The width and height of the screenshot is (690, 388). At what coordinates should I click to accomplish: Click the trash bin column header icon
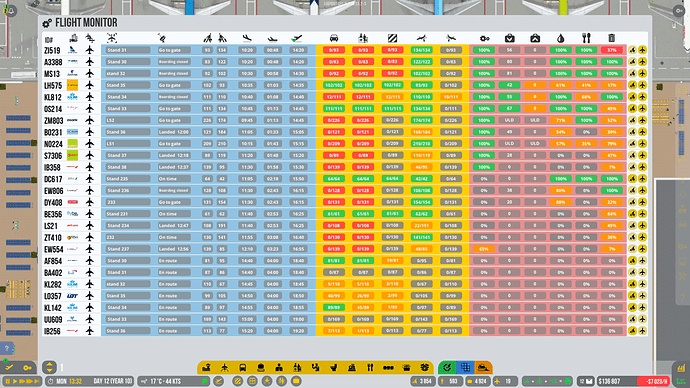click(612, 38)
